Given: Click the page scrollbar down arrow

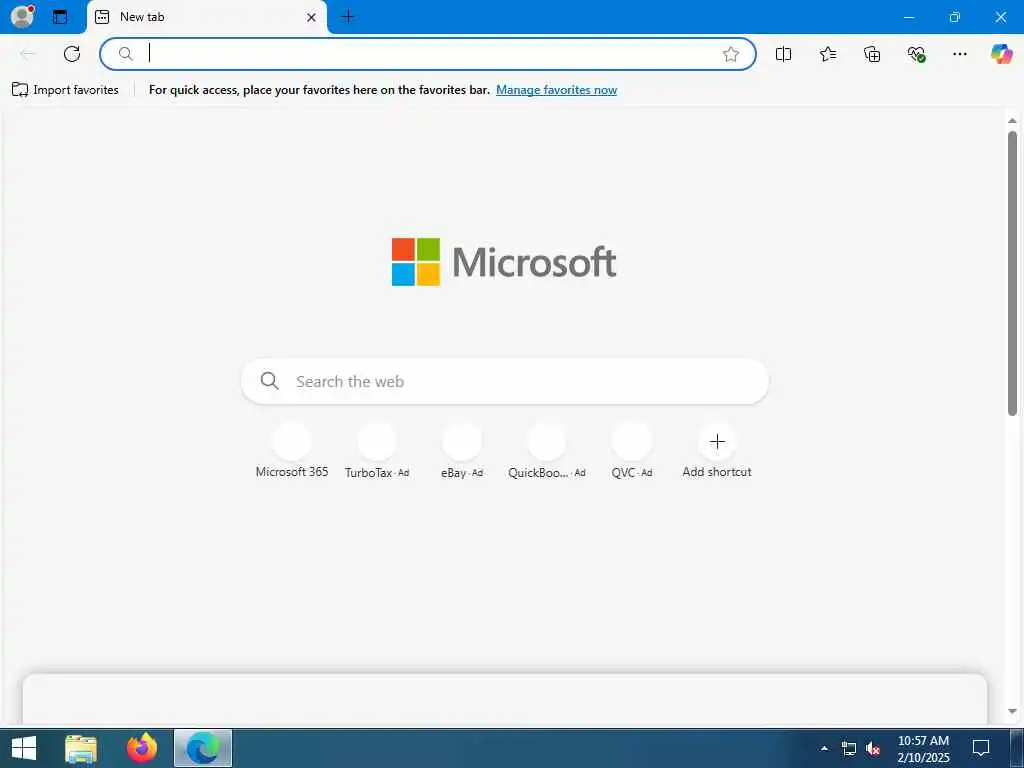Looking at the screenshot, I should tap(1012, 711).
